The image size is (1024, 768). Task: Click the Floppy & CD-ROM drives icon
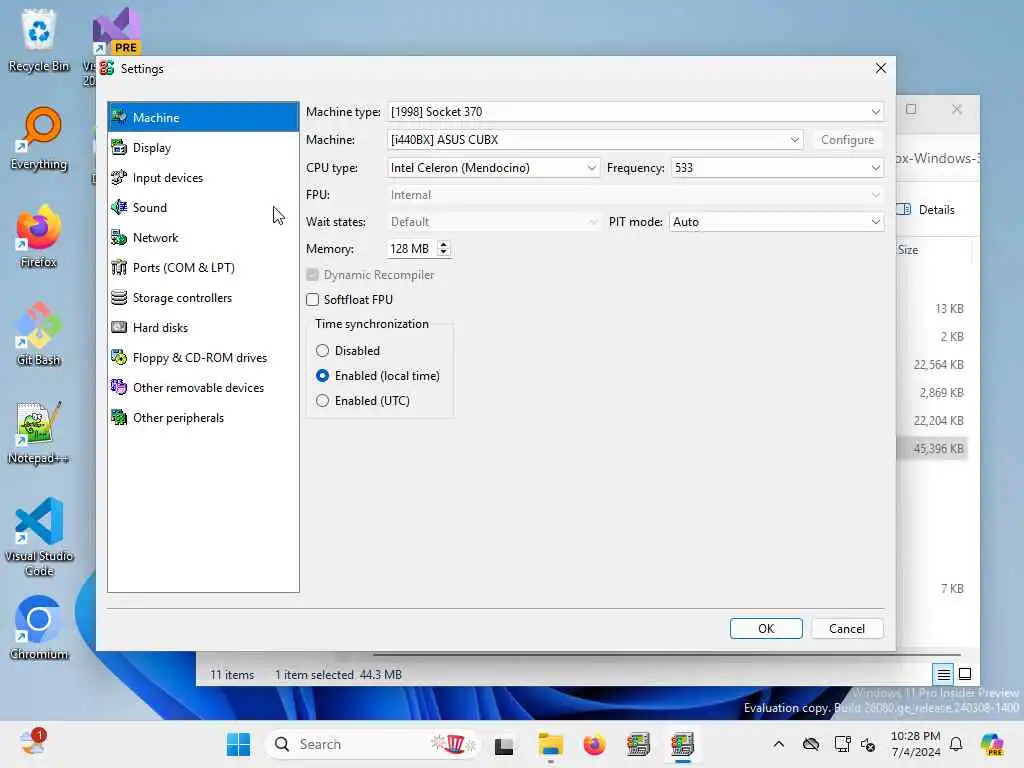pos(119,357)
